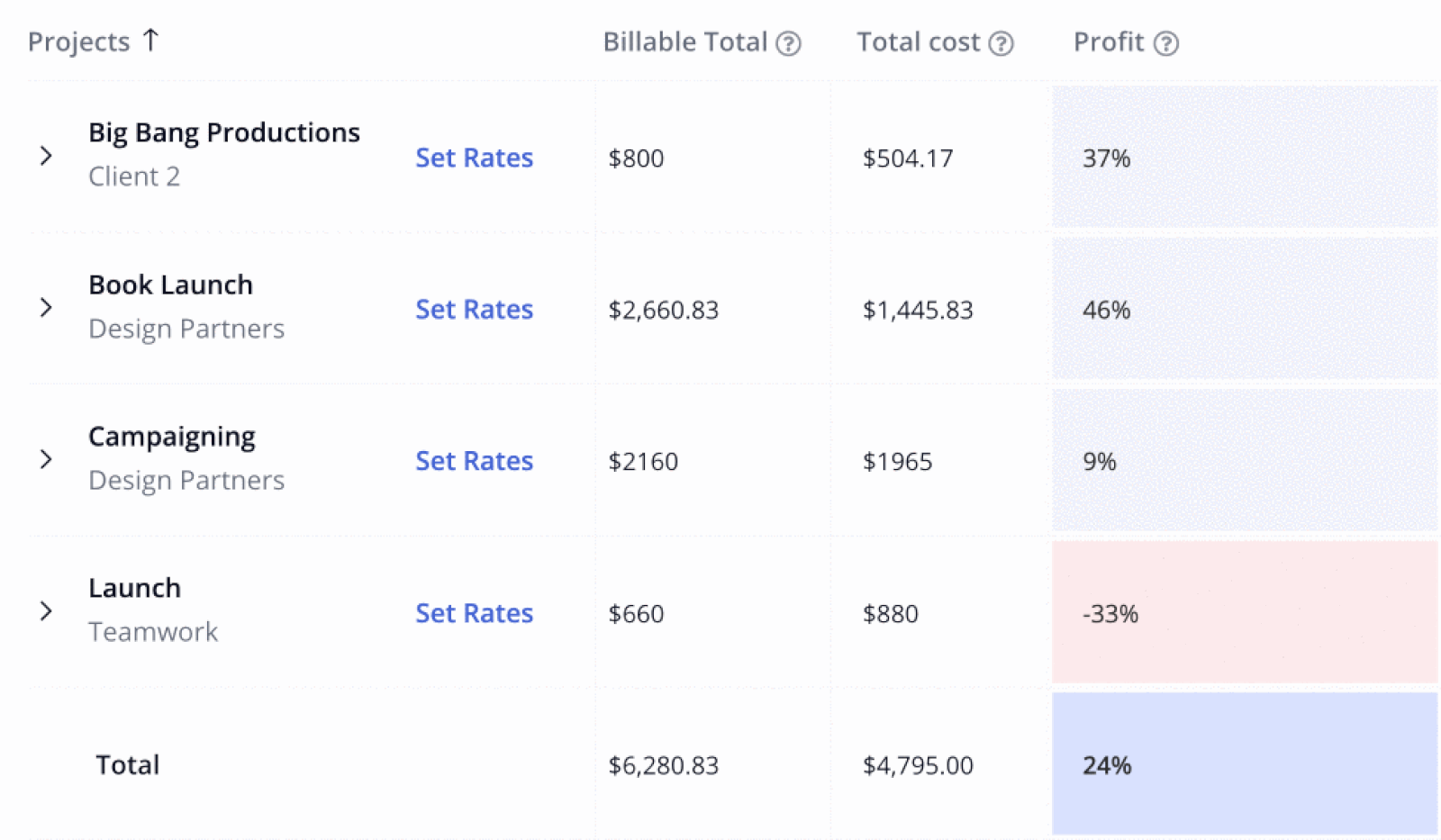1441x840 pixels.
Task: Set Rates for Big Bang Productions
Action: pos(475,158)
